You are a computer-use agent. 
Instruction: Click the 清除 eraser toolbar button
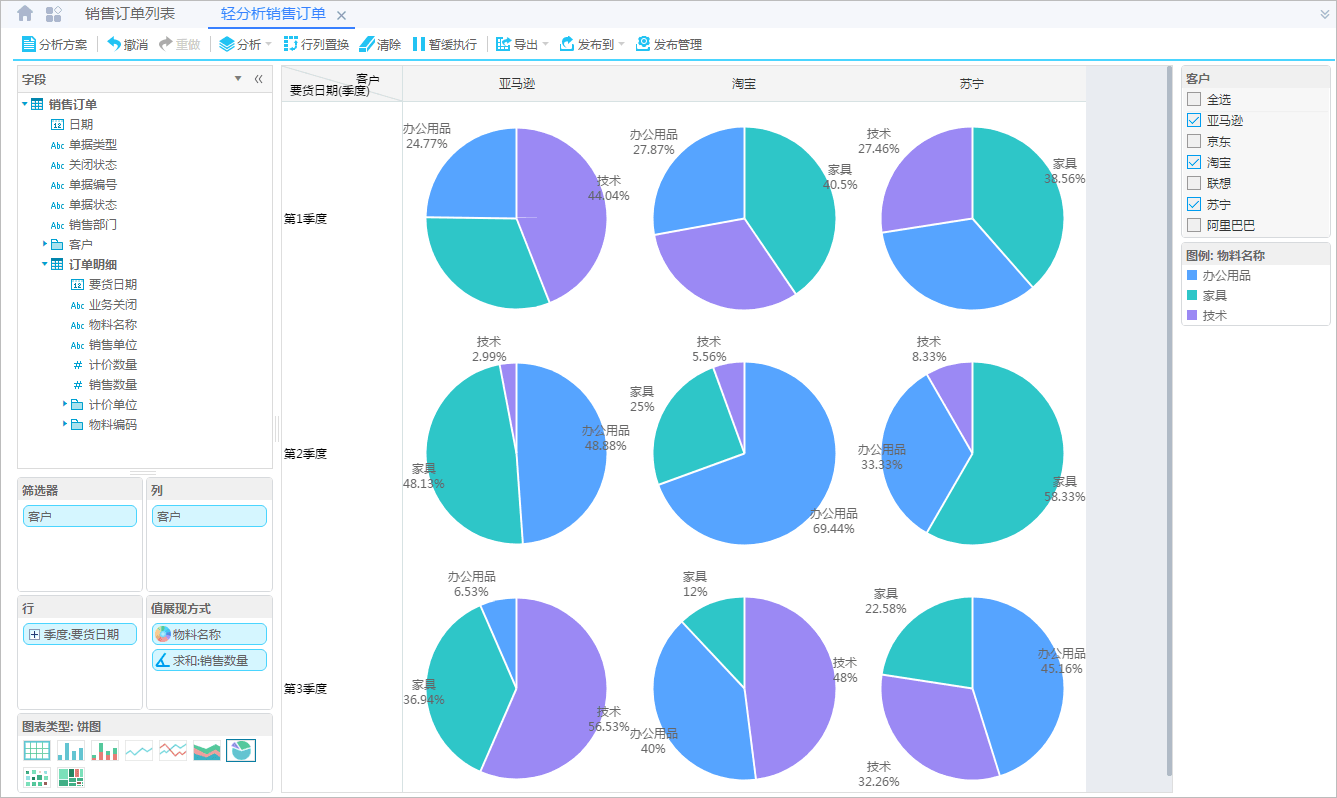(380, 44)
